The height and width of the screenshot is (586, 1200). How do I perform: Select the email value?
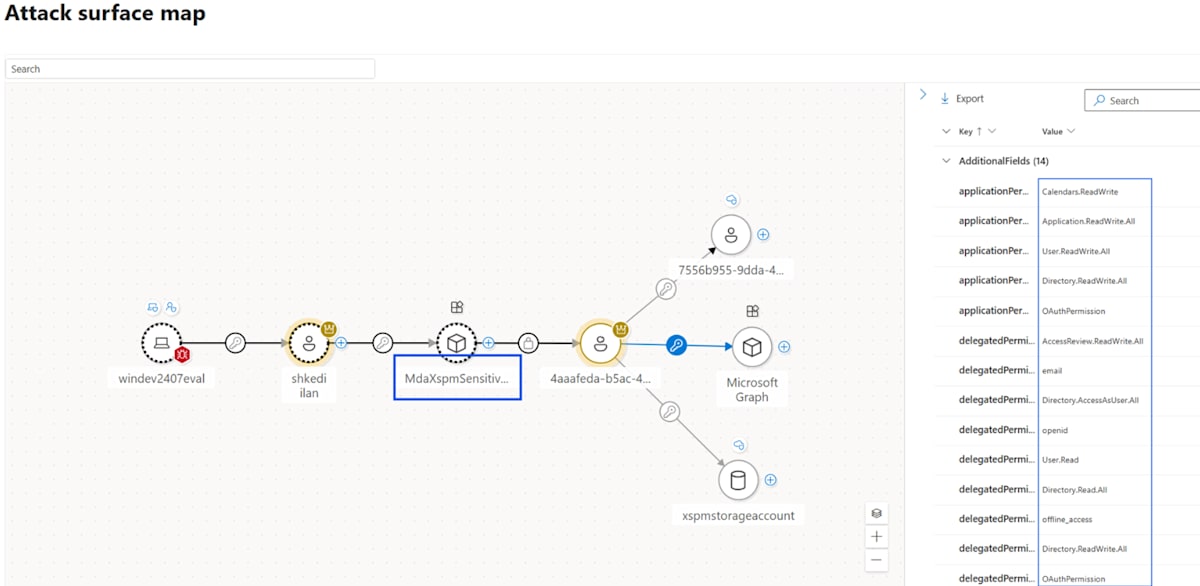[1051, 371]
